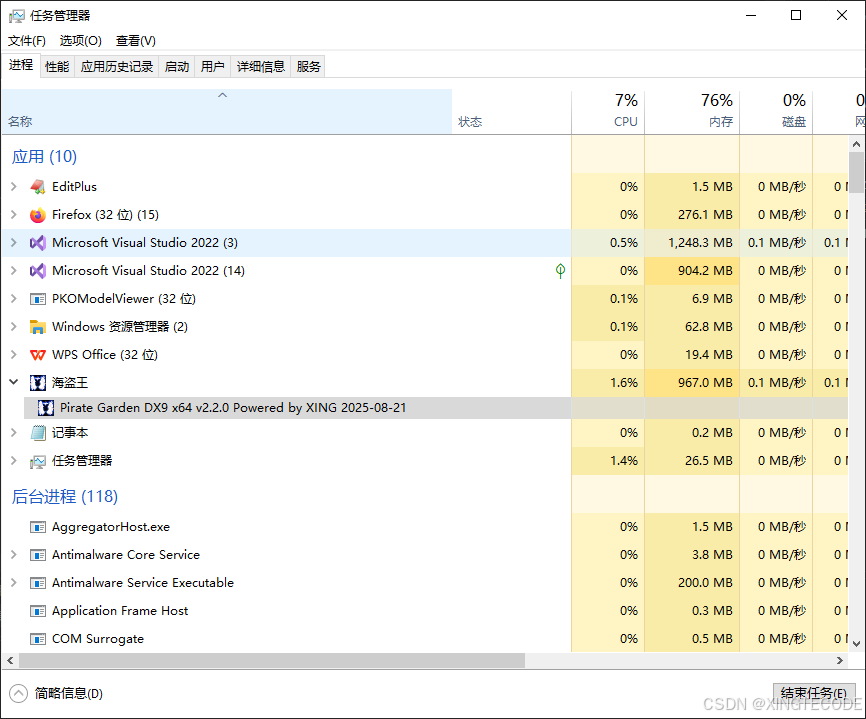
Task: Sort by the CPU column header
Action: point(608,112)
